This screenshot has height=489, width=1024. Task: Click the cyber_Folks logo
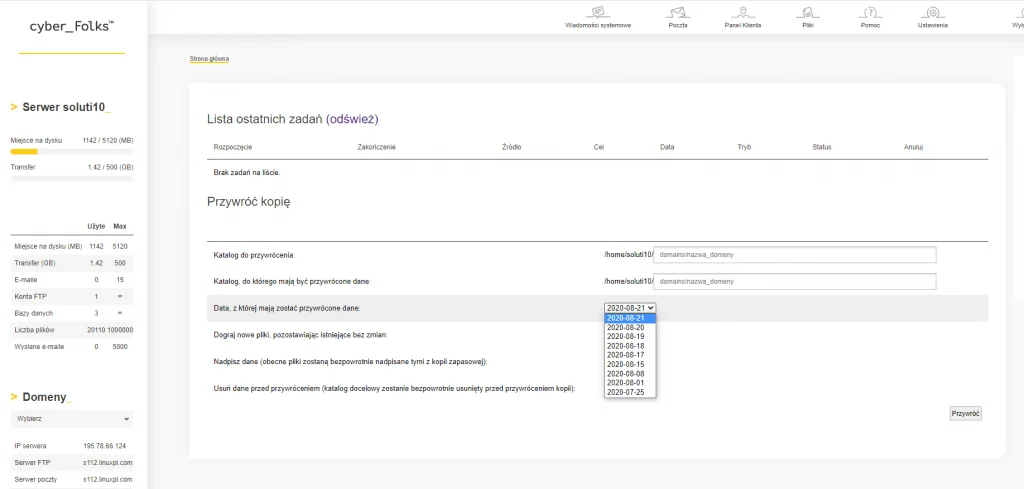click(72, 27)
